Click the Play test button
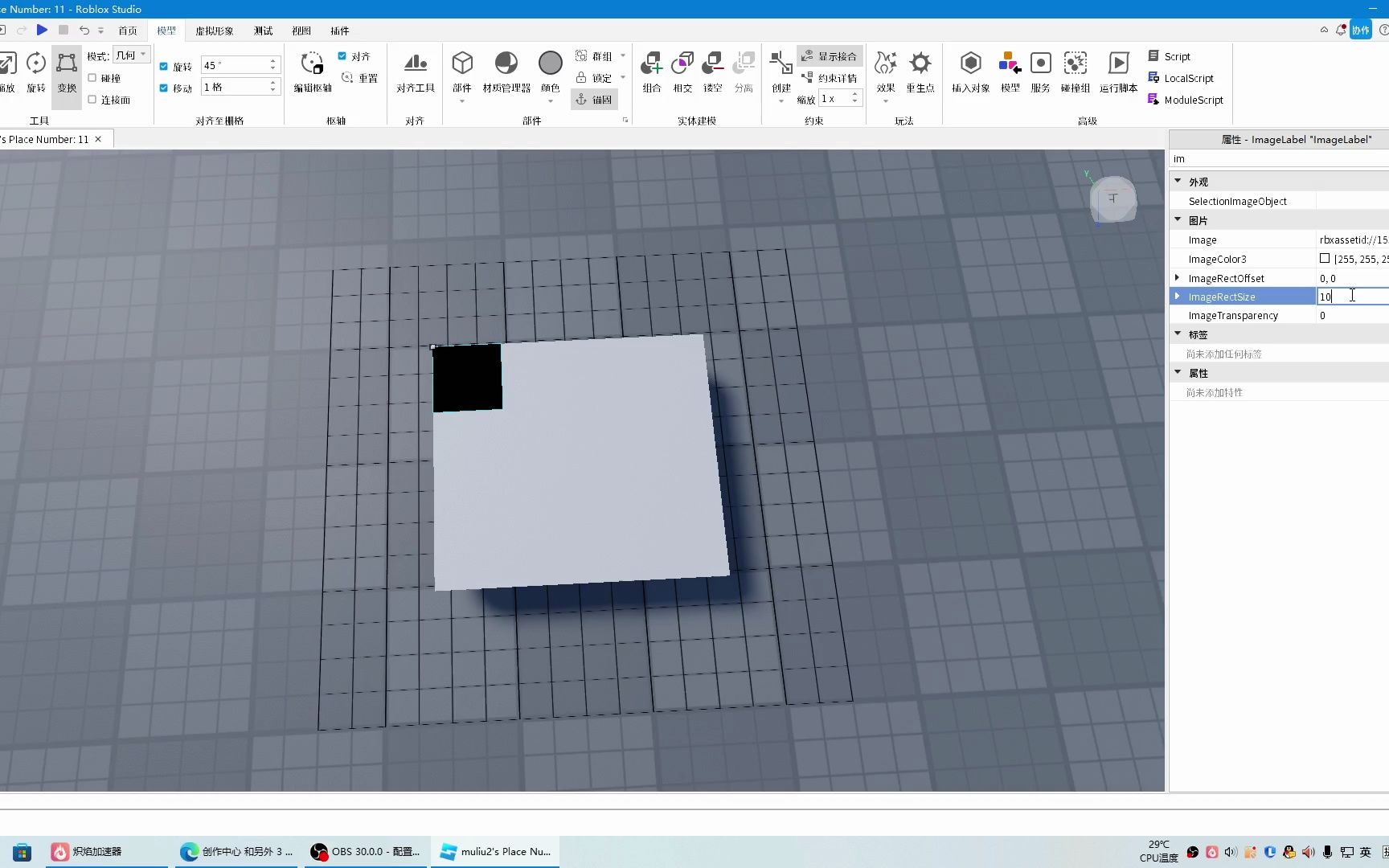The width and height of the screenshot is (1389, 868). click(42, 30)
